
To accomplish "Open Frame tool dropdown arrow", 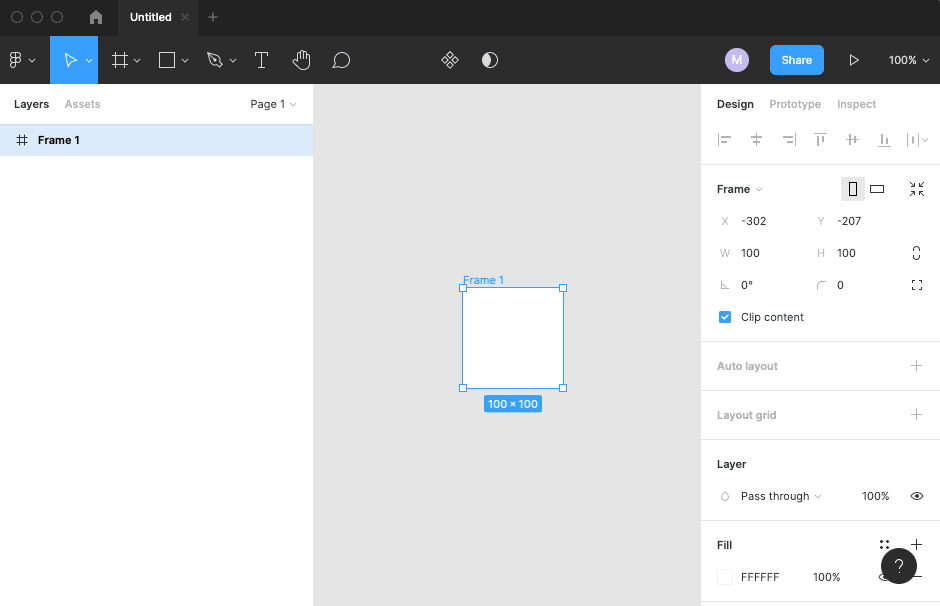I will 137,61.
